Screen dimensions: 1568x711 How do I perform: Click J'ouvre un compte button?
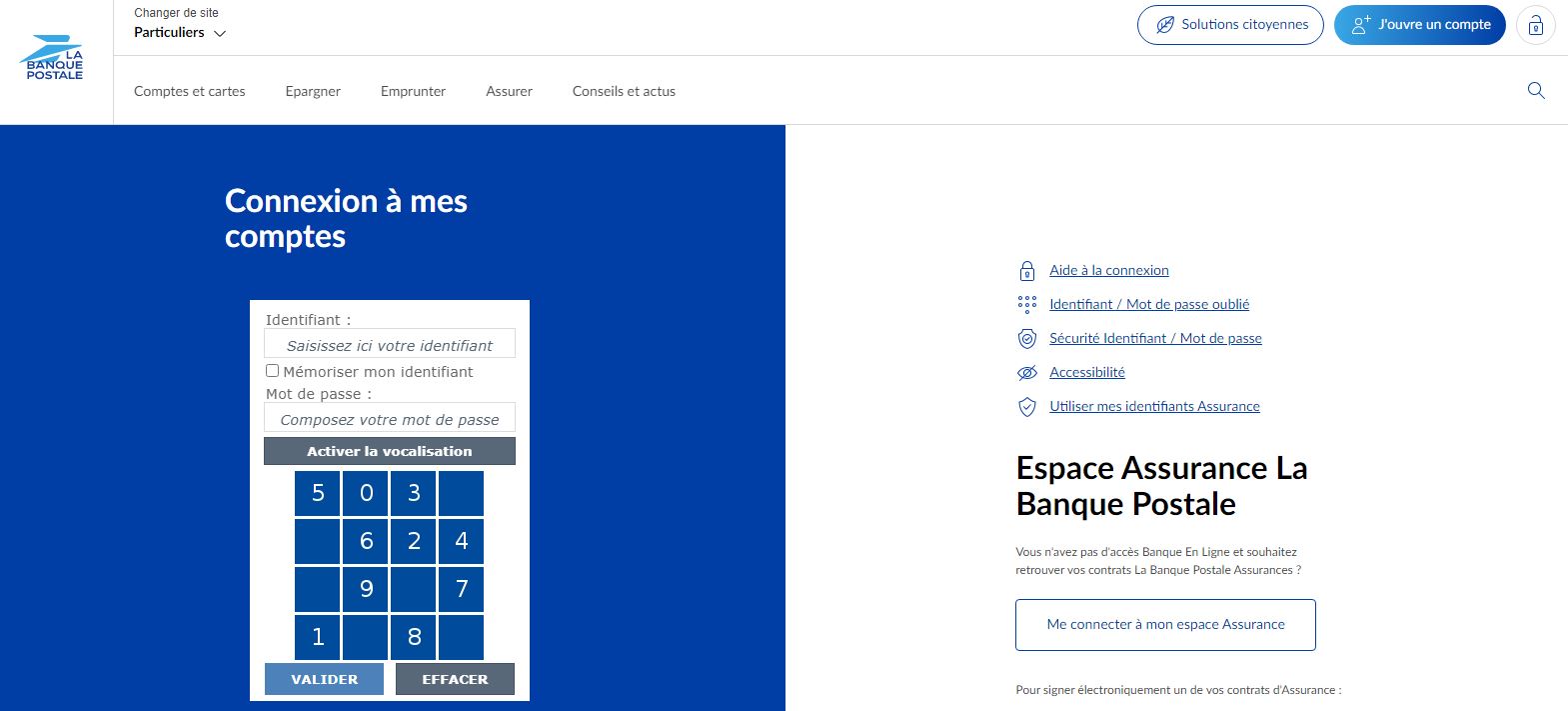(1419, 25)
